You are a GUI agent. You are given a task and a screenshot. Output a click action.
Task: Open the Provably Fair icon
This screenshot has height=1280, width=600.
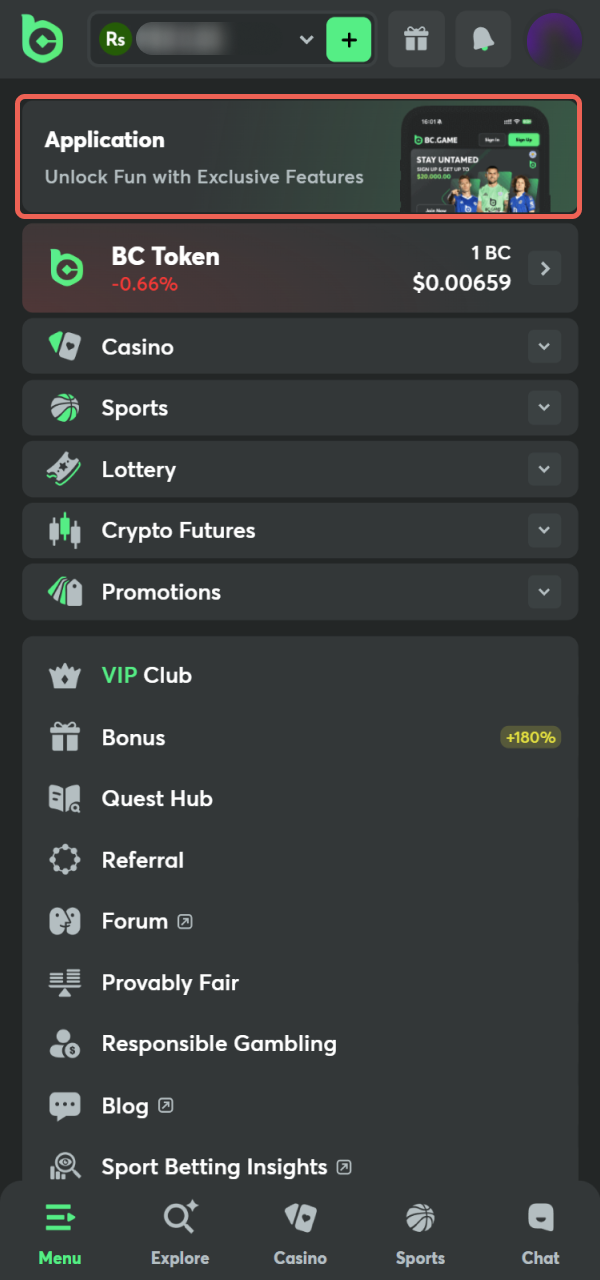64,982
